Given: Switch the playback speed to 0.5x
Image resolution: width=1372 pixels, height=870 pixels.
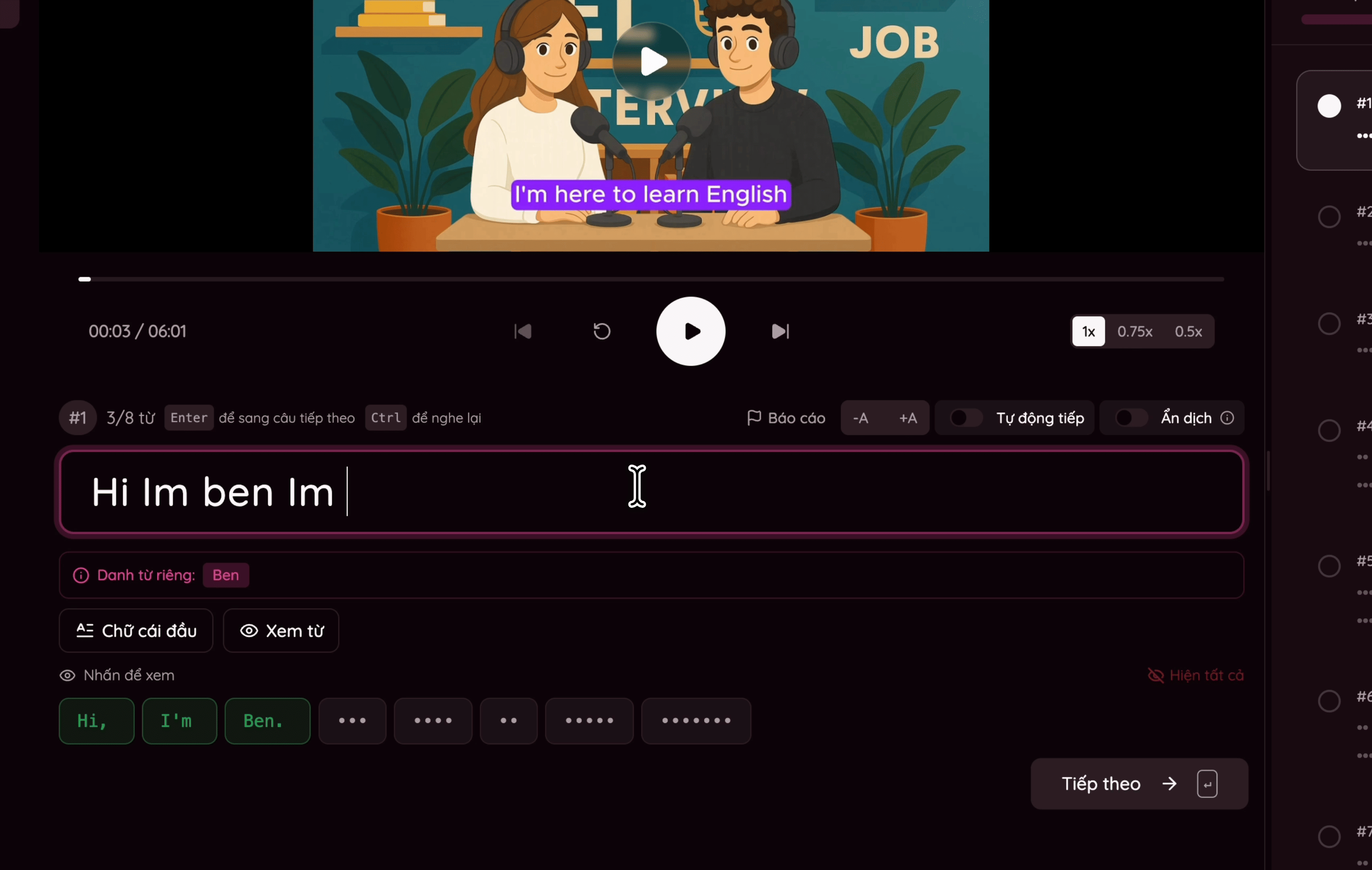Looking at the screenshot, I should tap(1188, 331).
